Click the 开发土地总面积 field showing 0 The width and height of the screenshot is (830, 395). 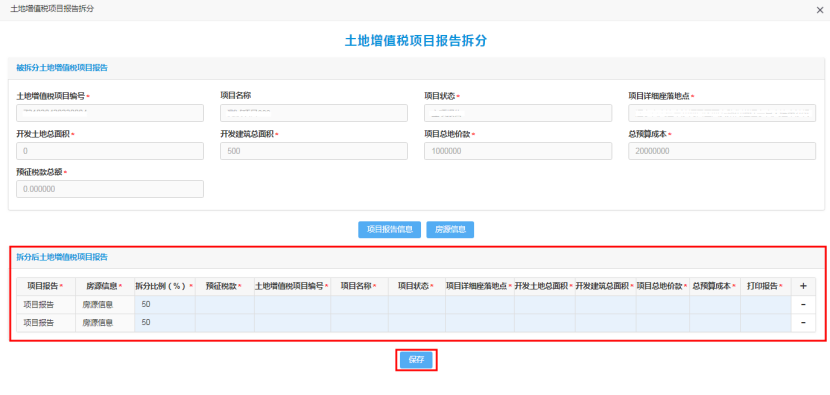(110, 151)
